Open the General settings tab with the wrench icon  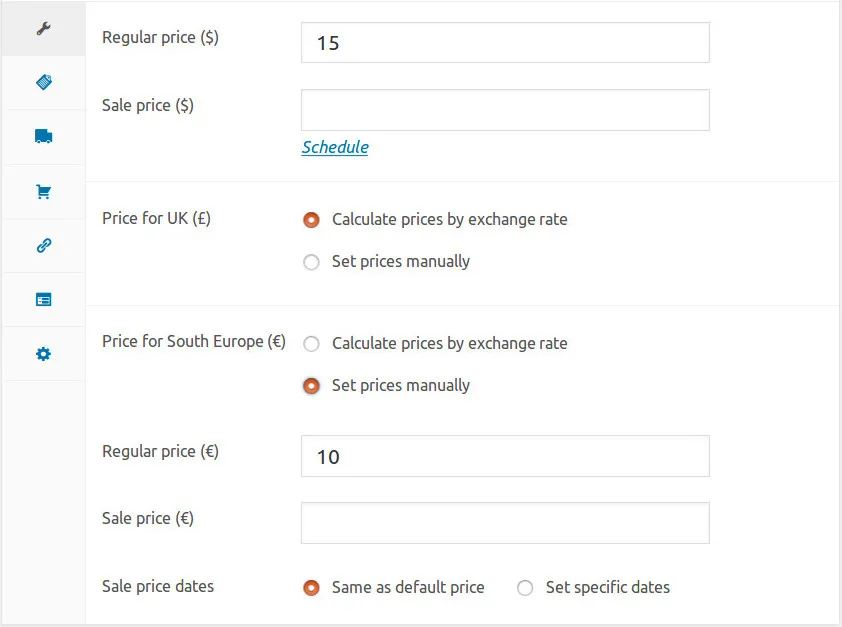tap(42, 28)
